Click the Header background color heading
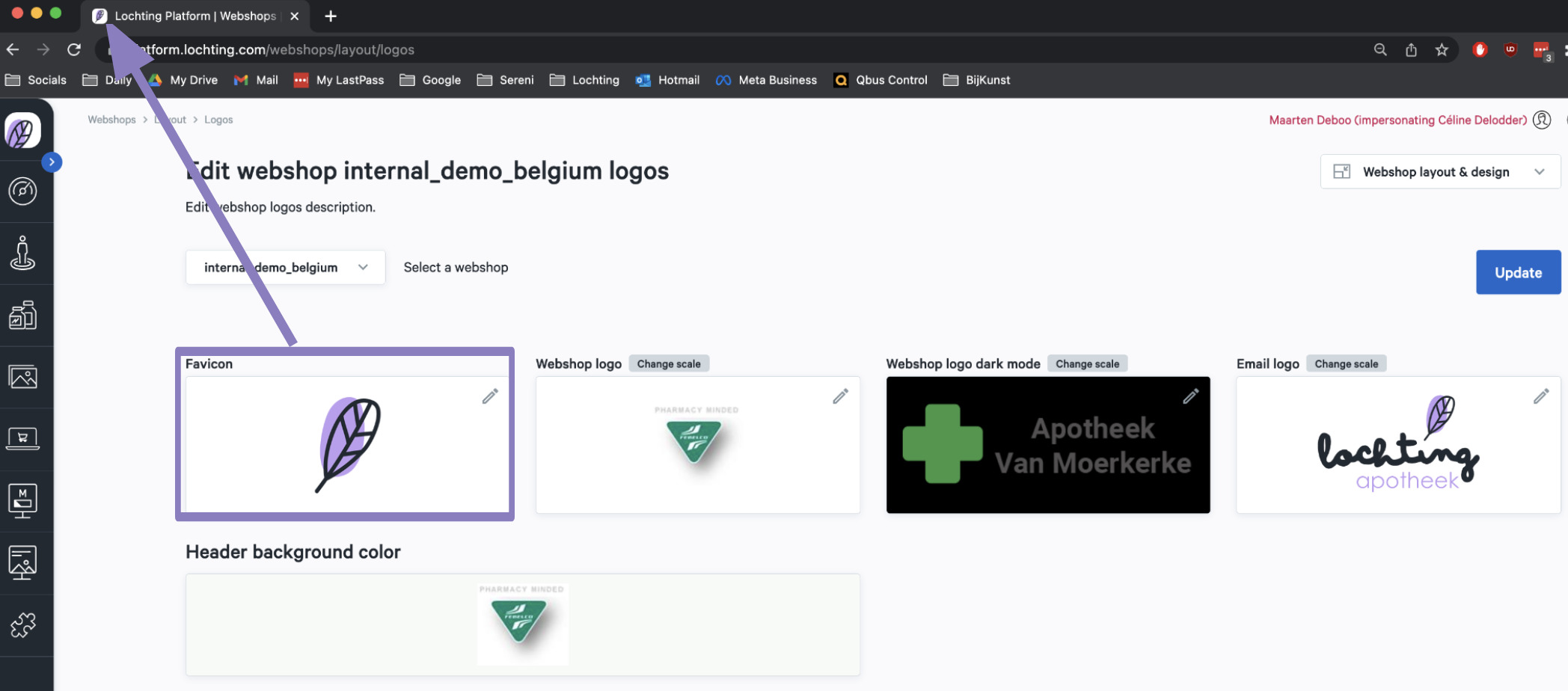The image size is (1568, 691). [293, 552]
